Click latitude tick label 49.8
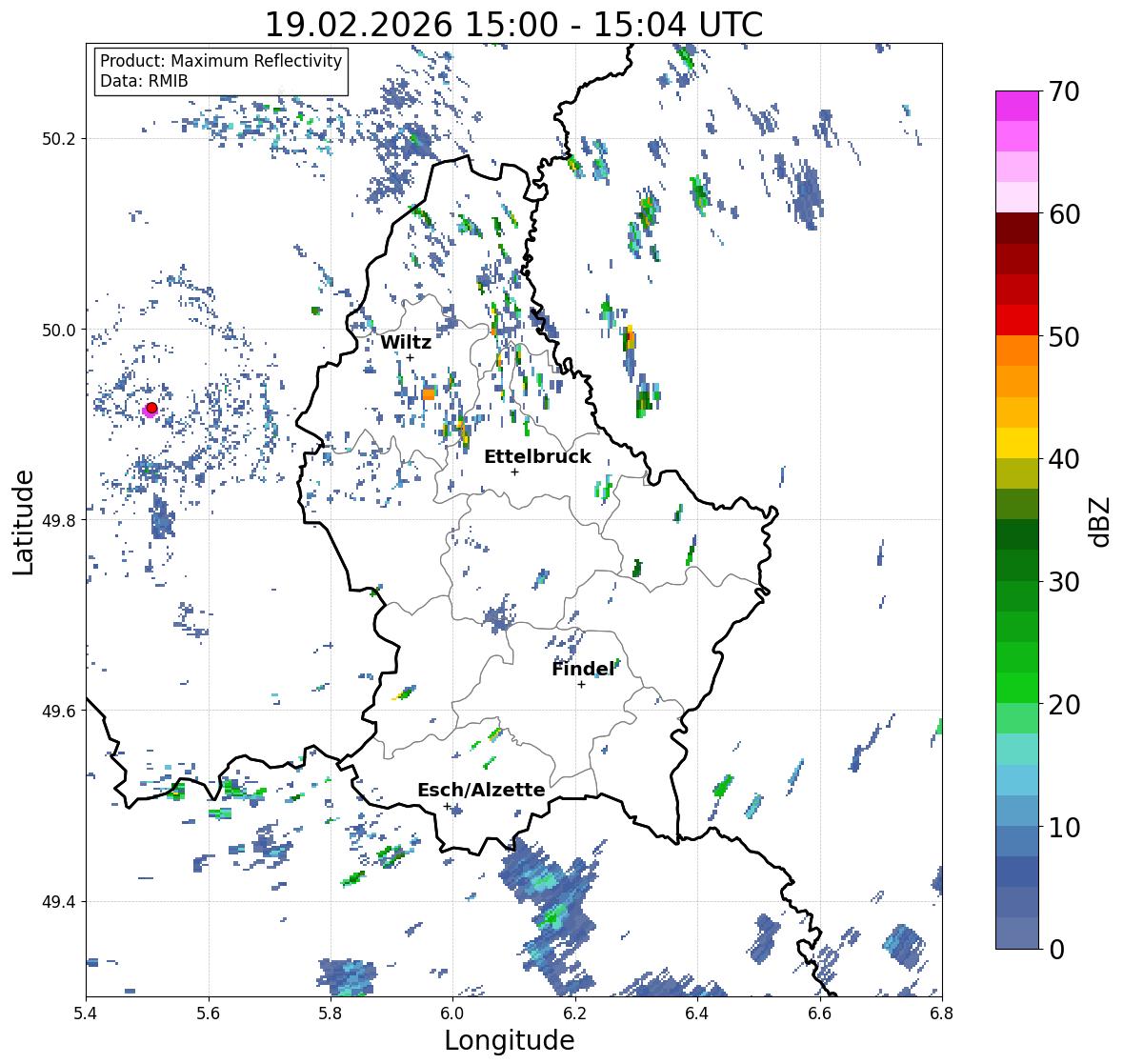This screenshot has height=1064, width=1123. coord(59,520)
